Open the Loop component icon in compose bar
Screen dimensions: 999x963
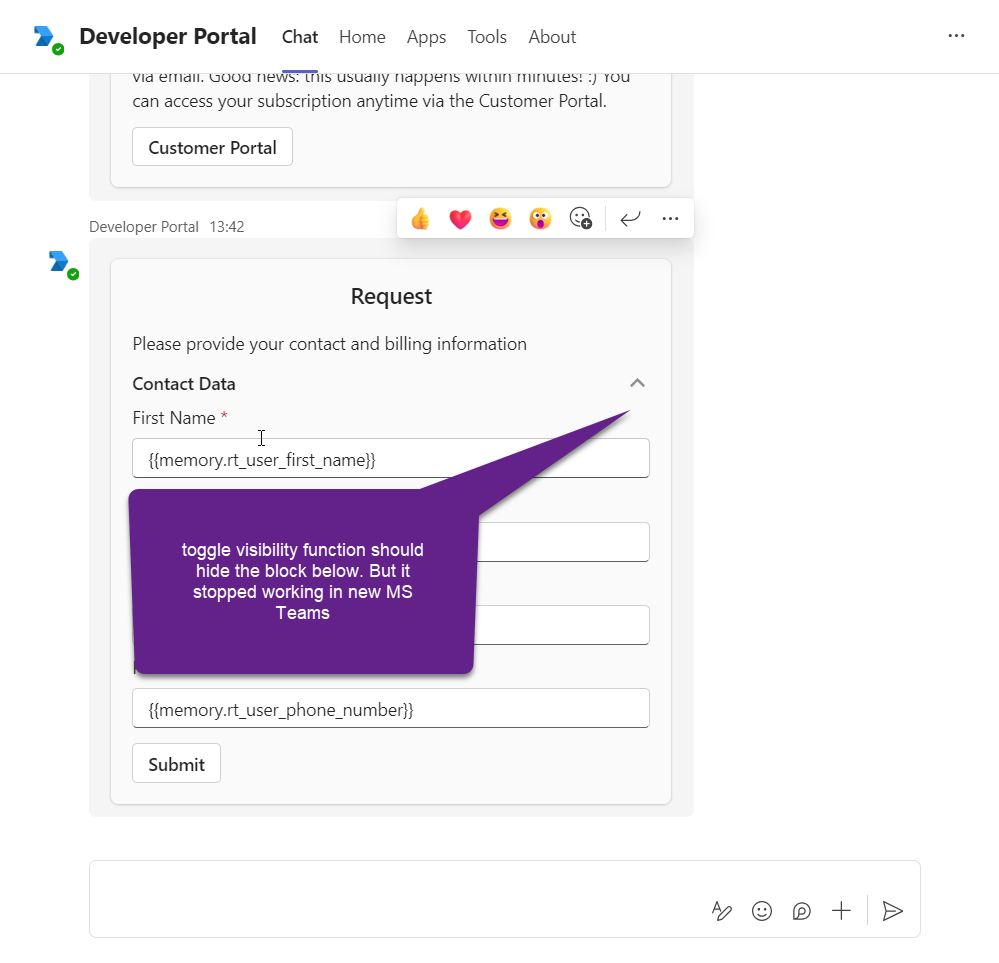tap(801, 911)
